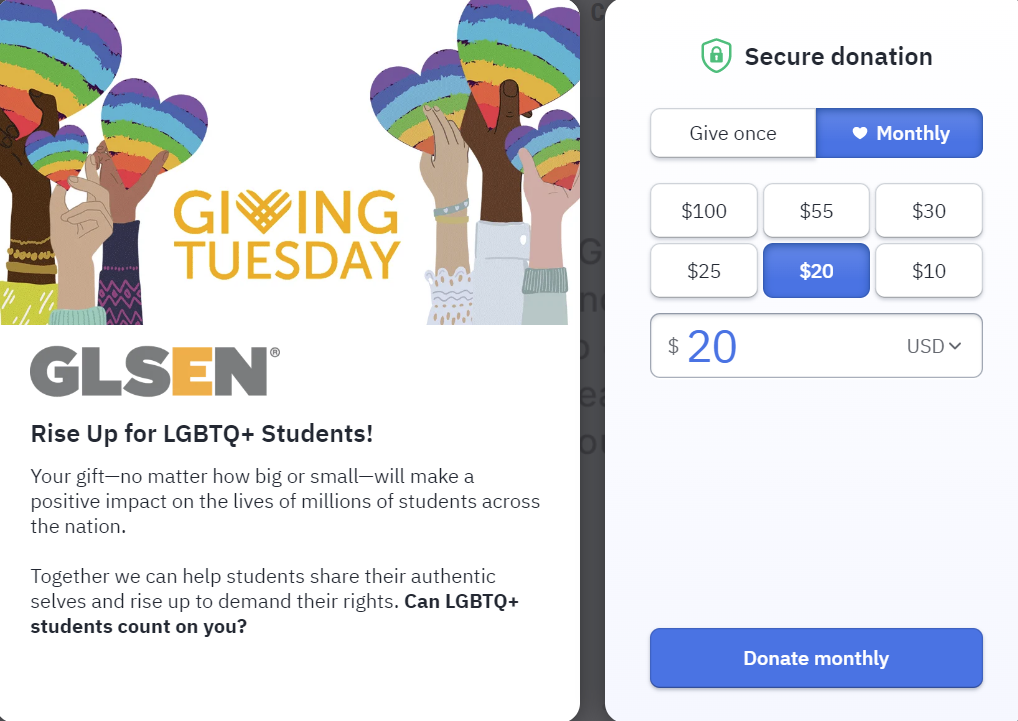
Task: Click into the custom amount field showing 20
Action: 816,346
